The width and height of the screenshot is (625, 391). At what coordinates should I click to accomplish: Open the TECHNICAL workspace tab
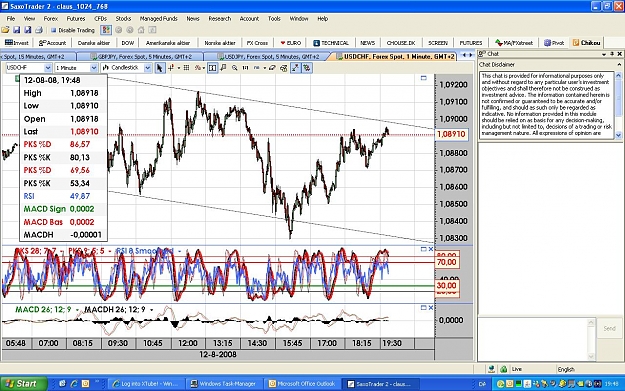pyautogui.click(x=331, y=43)
